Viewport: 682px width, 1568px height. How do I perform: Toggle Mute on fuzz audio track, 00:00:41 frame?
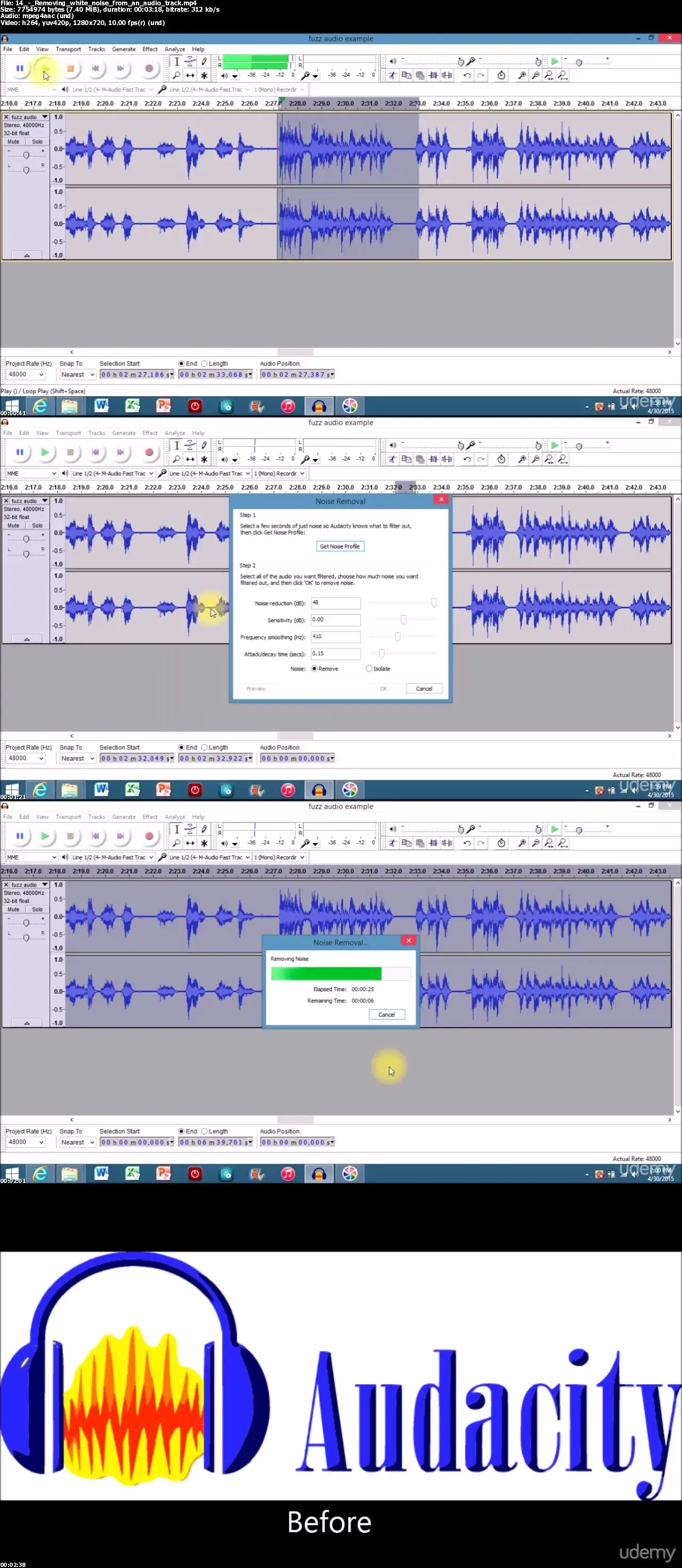pyautogui.click(x=13, y=142)
